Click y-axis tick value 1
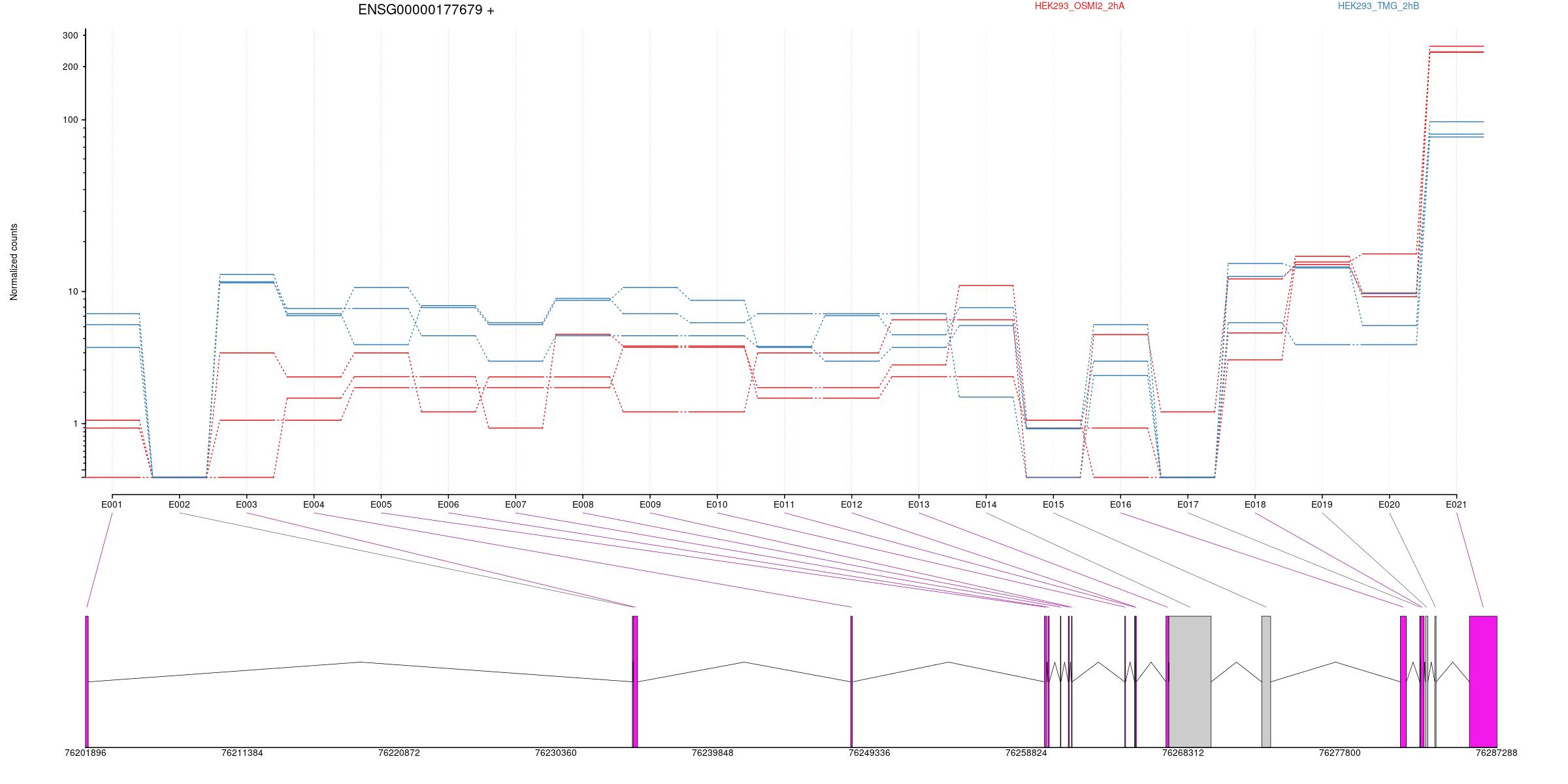 pos(76,423)
